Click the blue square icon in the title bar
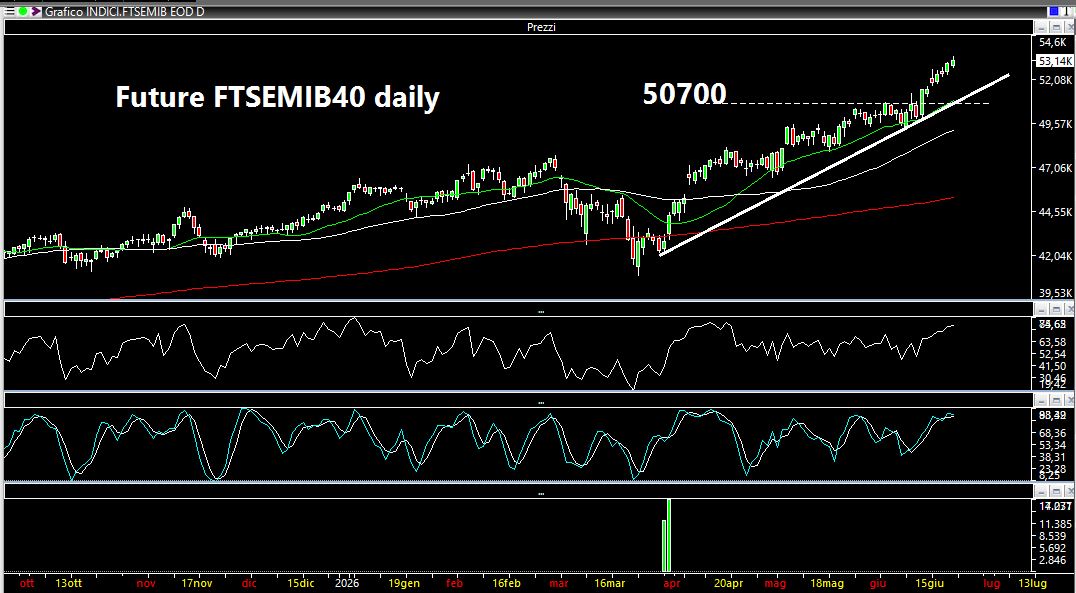Screen dimensions: 1076x593 pos(1053,12)
